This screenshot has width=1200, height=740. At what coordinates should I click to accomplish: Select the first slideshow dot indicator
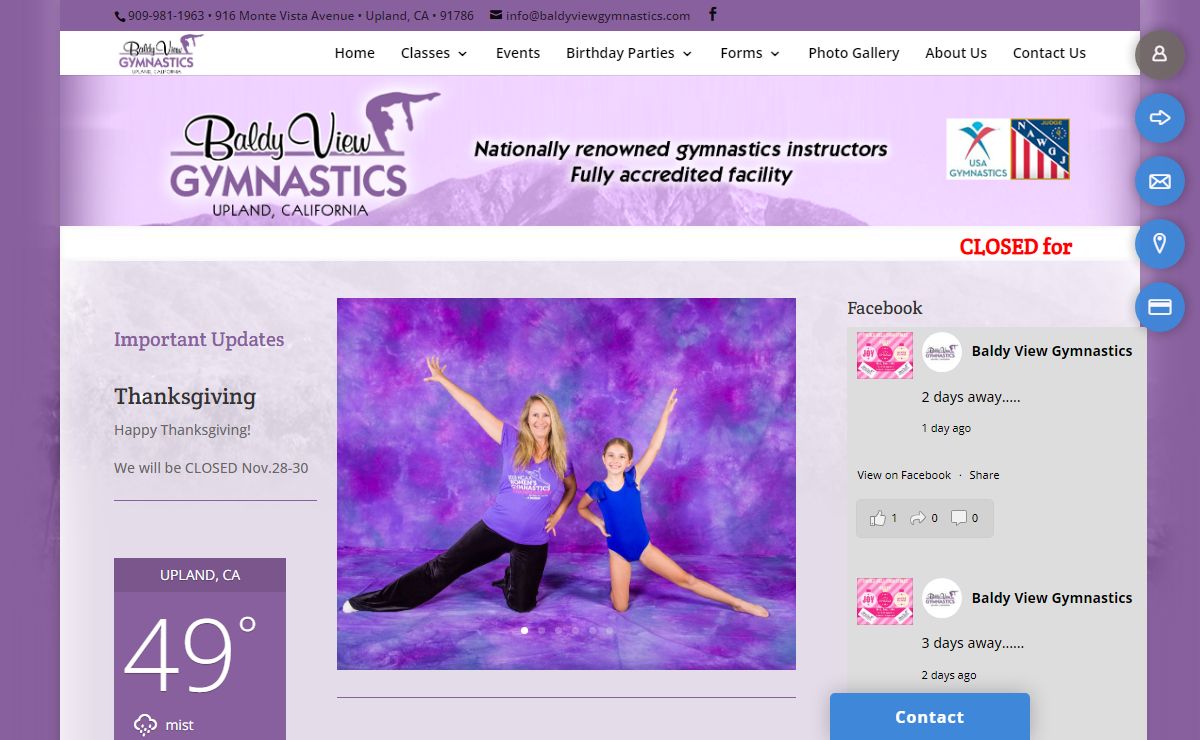point(524,631)
